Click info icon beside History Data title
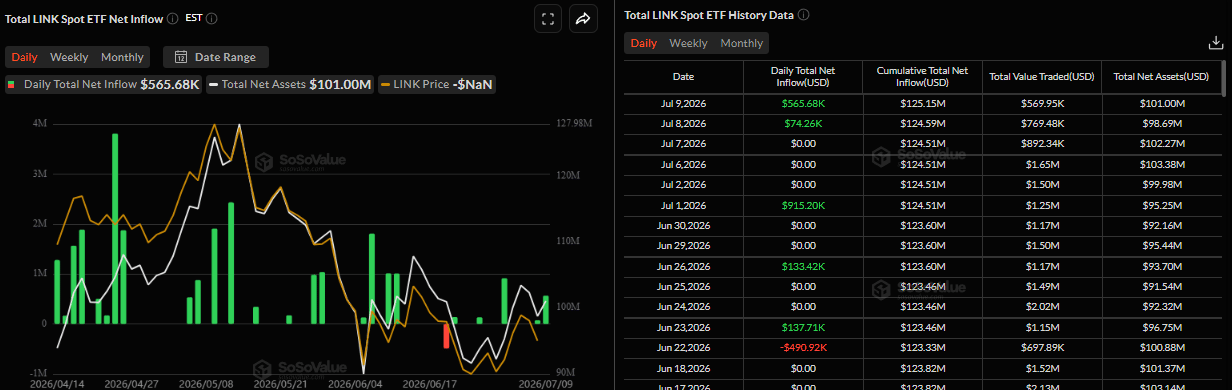Viewport: 1232px width, 390px height. pos(804,15)
